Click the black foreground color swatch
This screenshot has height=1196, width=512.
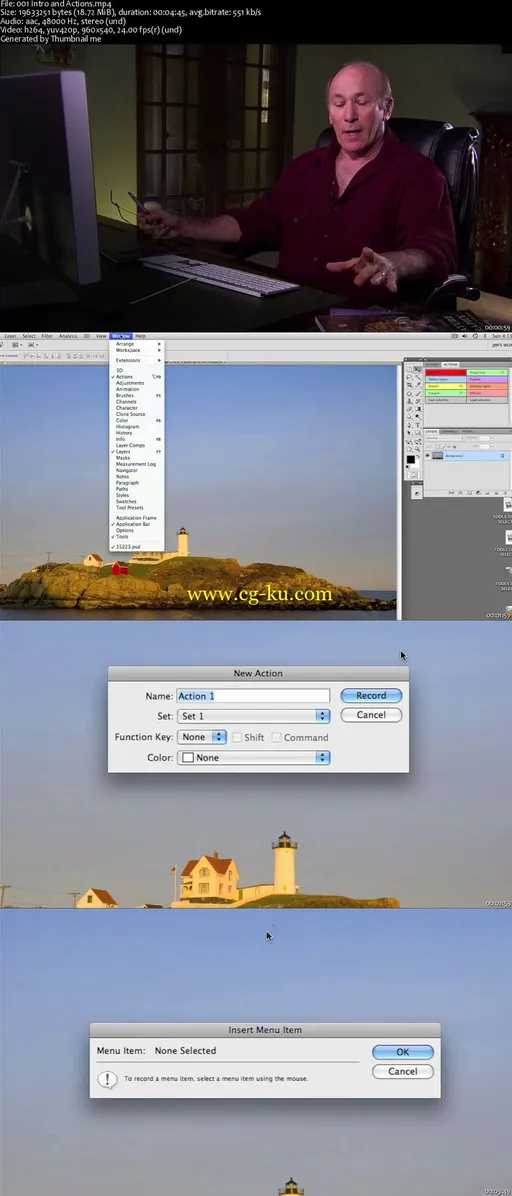(411, 459)
